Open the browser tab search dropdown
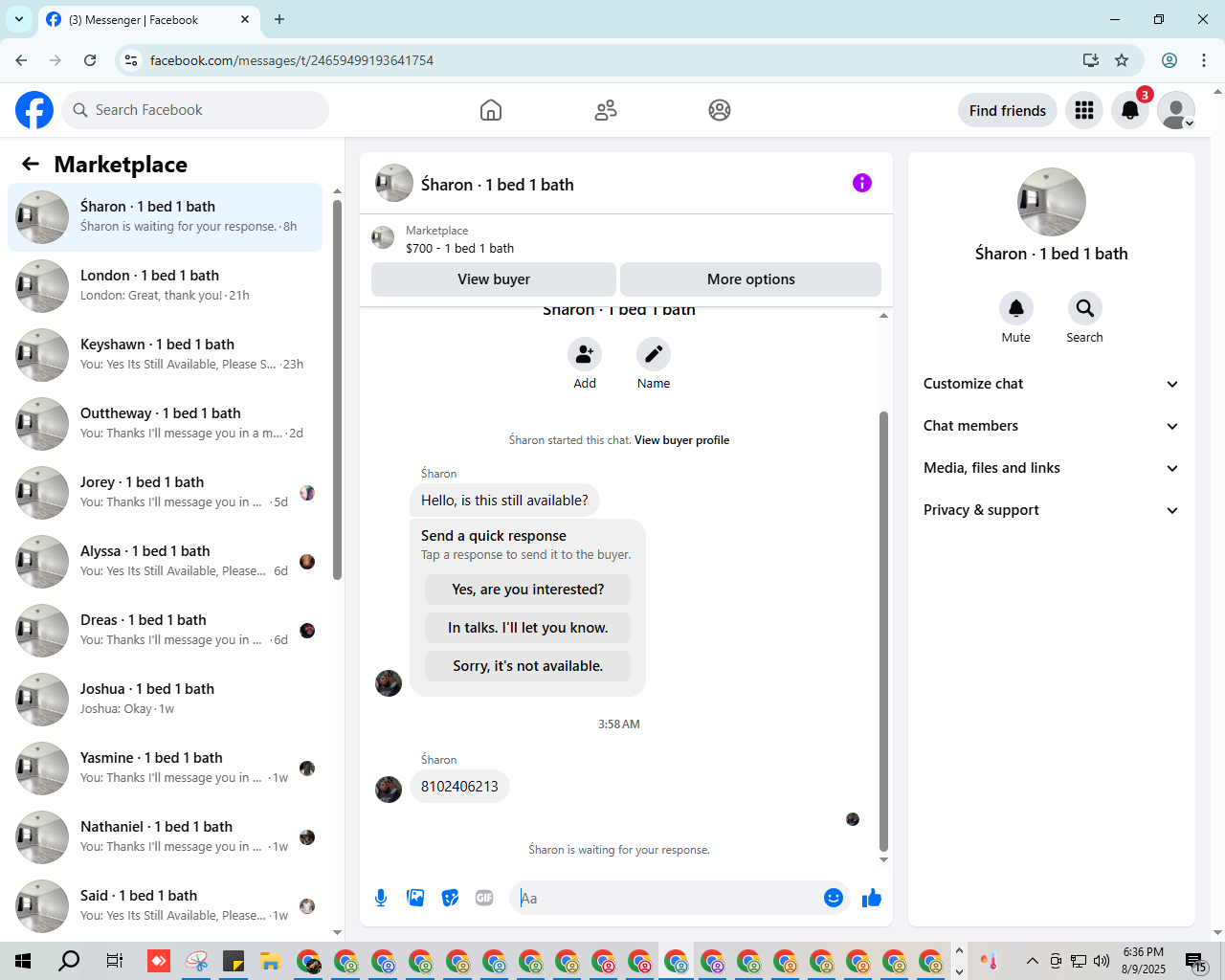Viewport: 1225px width, 980px height. pos(19,19)
